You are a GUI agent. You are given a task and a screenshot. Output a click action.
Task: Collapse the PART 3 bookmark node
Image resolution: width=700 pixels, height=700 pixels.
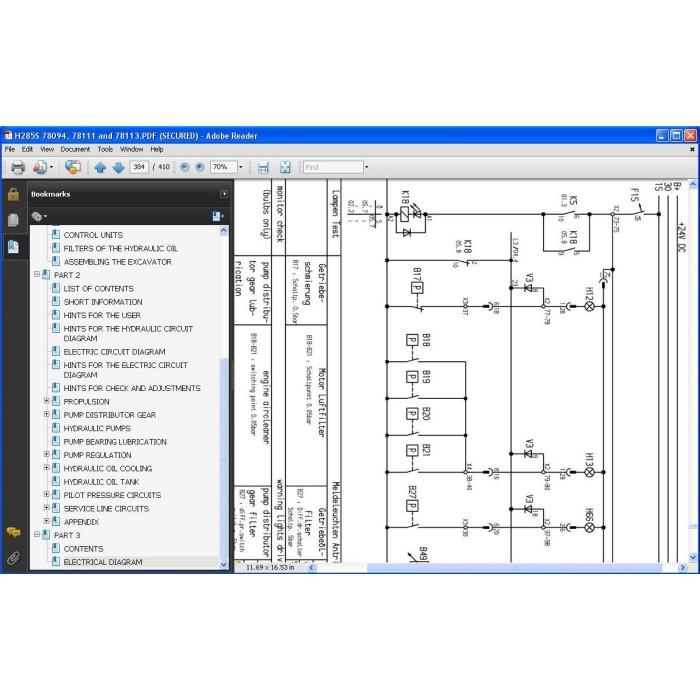pyautogui.click(x=37, y=534)
